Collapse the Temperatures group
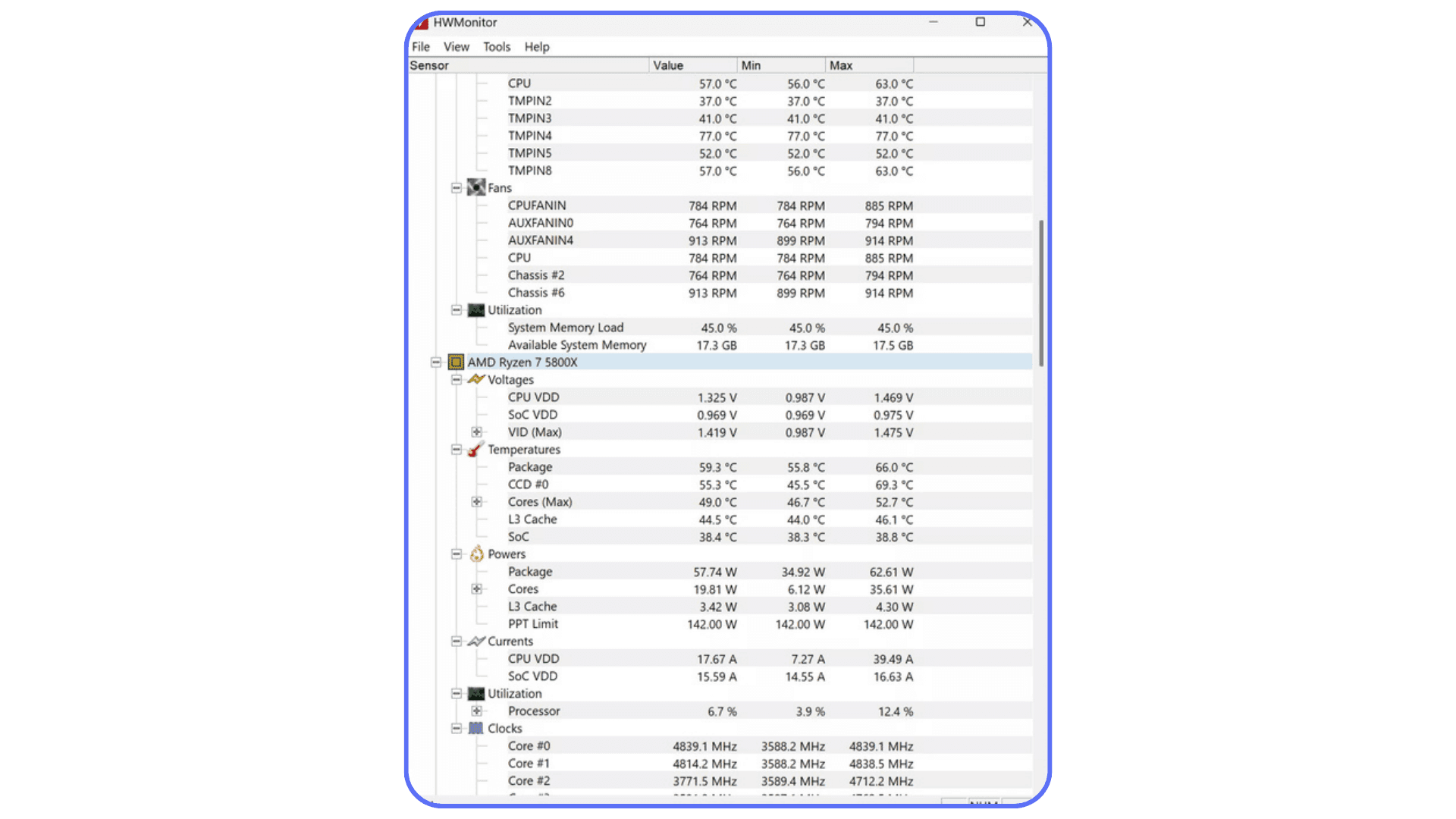This screenshot has width=1456, height=819. pos(456,450)
